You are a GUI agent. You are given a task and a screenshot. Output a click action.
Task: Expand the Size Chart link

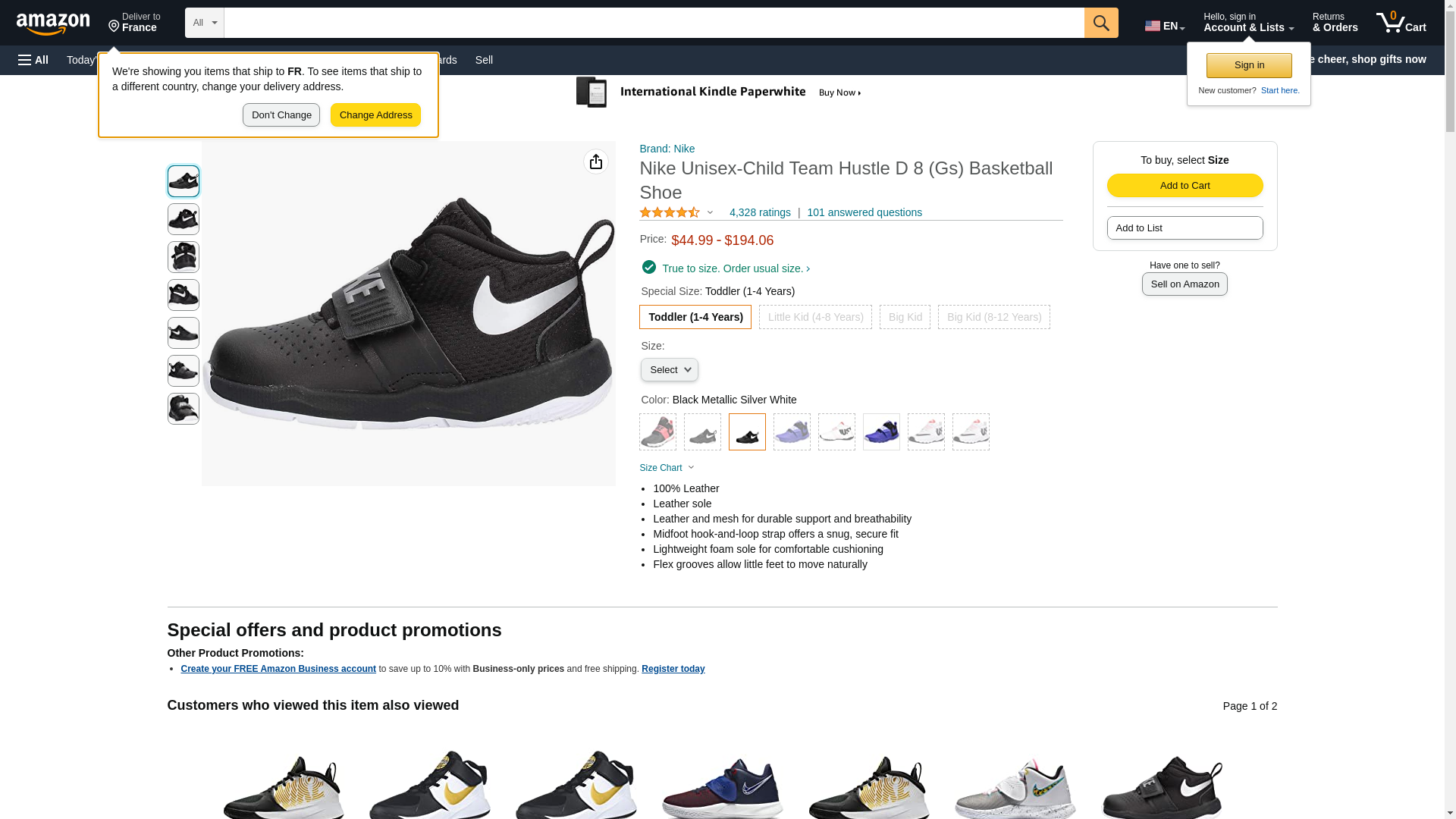(667, 468)
